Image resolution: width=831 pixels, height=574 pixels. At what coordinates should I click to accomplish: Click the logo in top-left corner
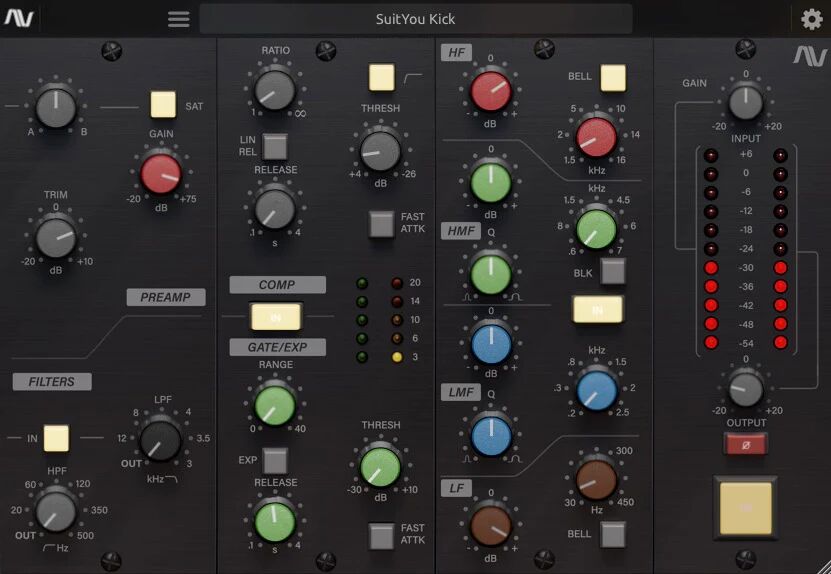click(x=18, y=18)
